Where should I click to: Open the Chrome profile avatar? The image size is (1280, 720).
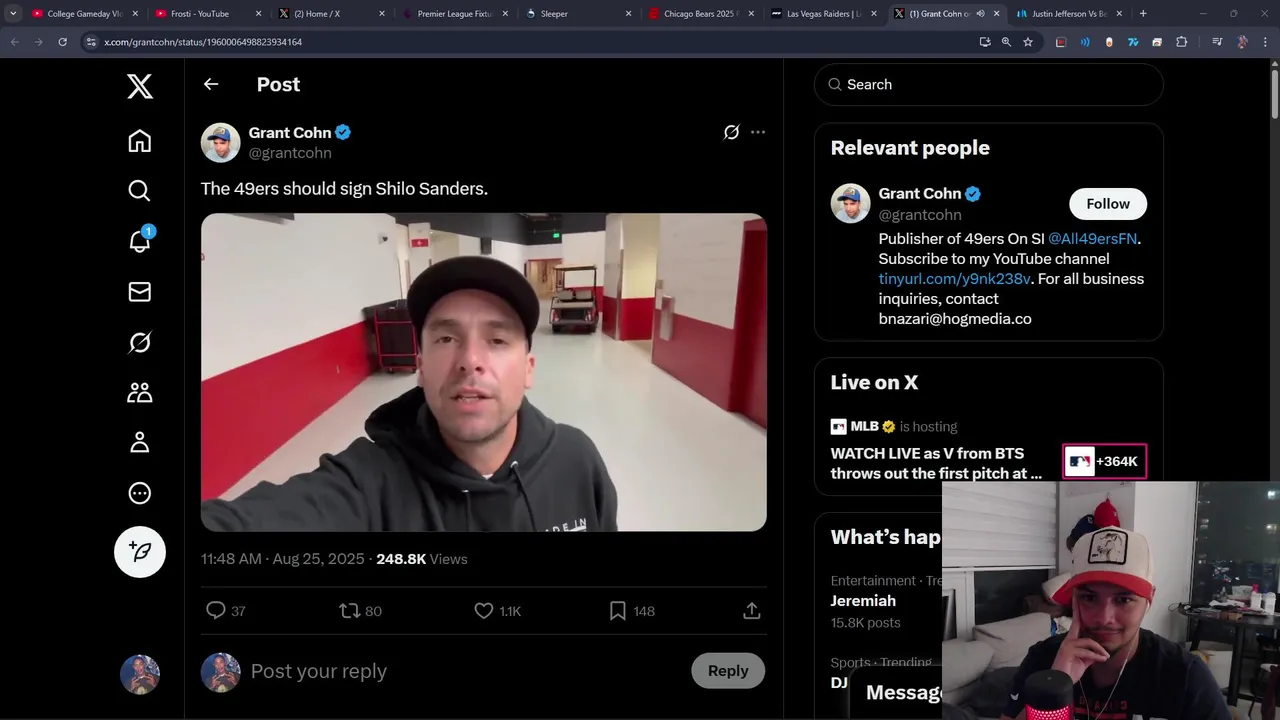(1242, 42)
